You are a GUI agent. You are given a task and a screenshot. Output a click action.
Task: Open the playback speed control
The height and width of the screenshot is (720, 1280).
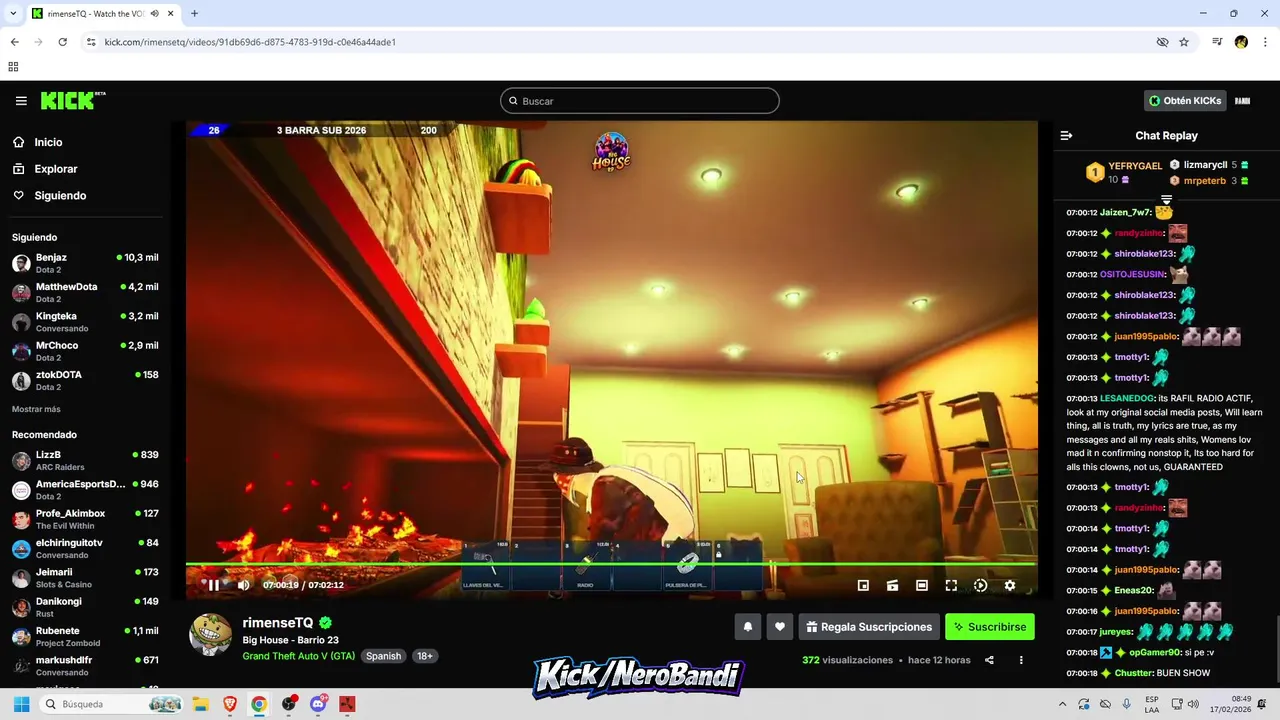980,585
